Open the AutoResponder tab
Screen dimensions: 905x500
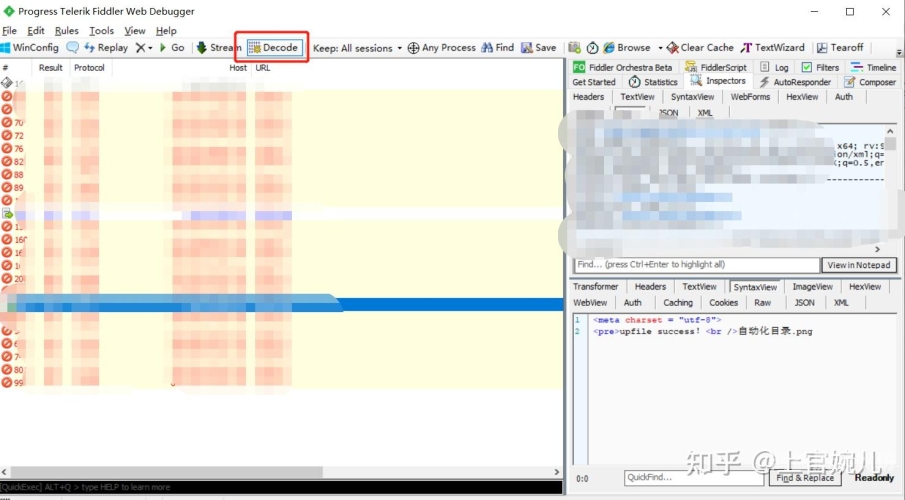pos(795,82)
